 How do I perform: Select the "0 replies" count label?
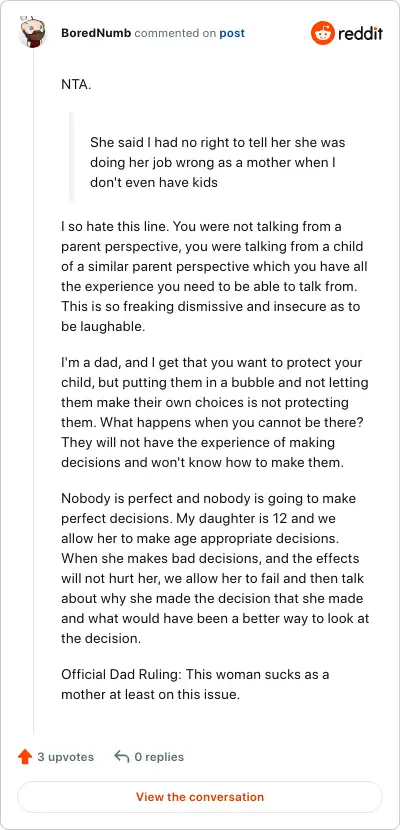pyautogui.click(x=159, y=757)
